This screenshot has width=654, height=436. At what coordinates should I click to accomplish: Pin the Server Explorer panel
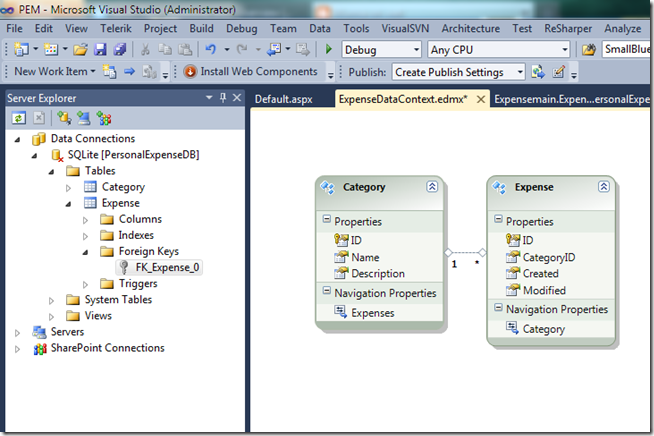tap(223, 98)
